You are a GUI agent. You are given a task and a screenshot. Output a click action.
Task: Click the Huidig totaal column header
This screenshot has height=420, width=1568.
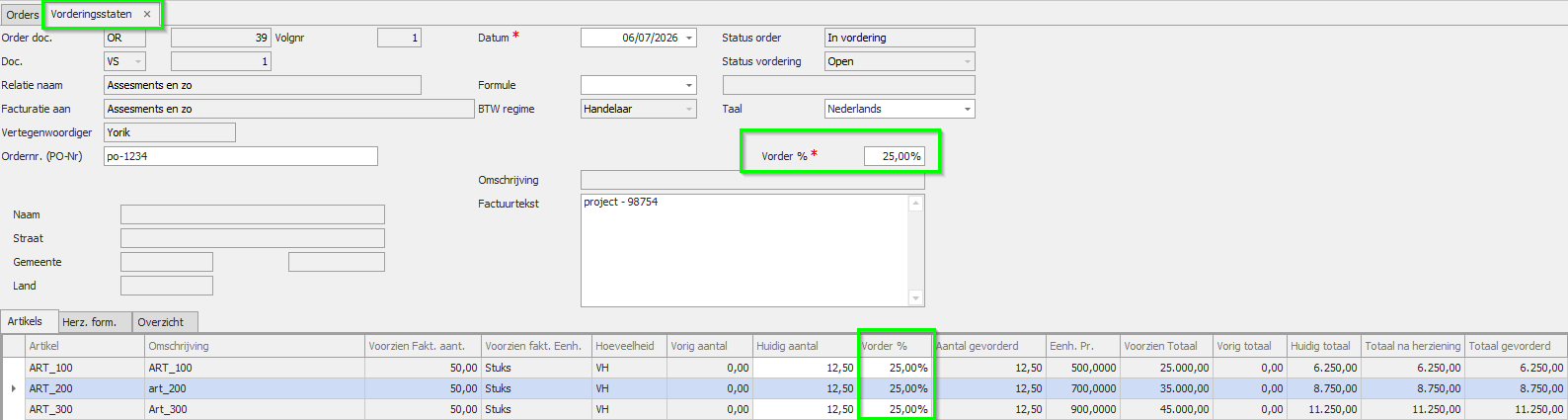click(1324, 346)
